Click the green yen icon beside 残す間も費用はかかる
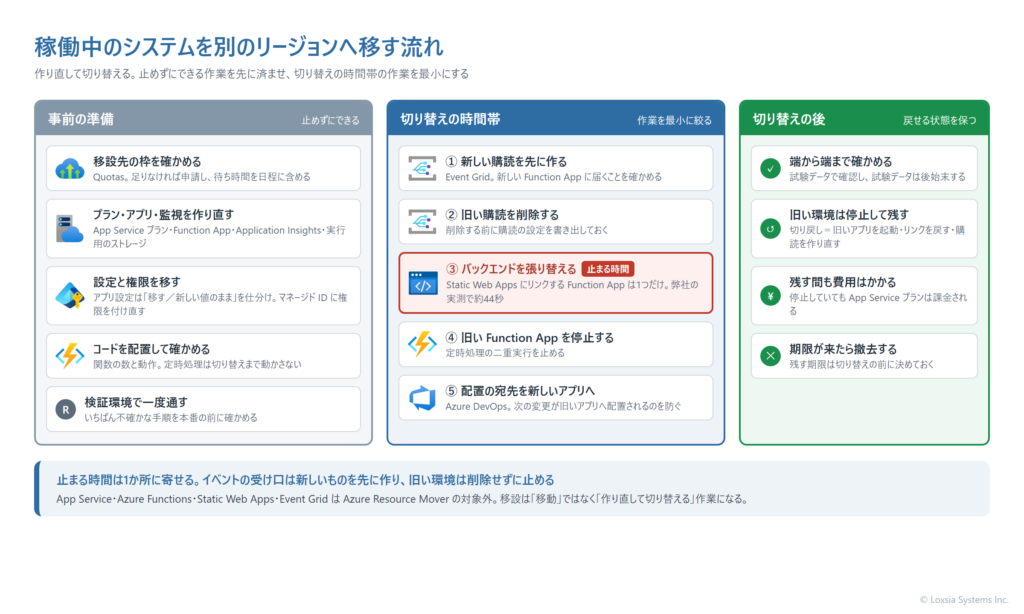 pyautogui.click(x=771, y=296)
